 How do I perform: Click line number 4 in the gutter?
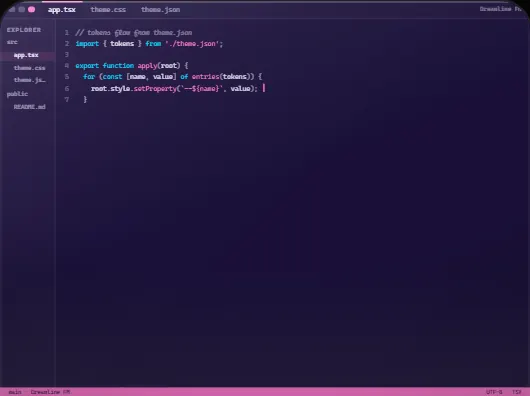click(x=67, y=66)
